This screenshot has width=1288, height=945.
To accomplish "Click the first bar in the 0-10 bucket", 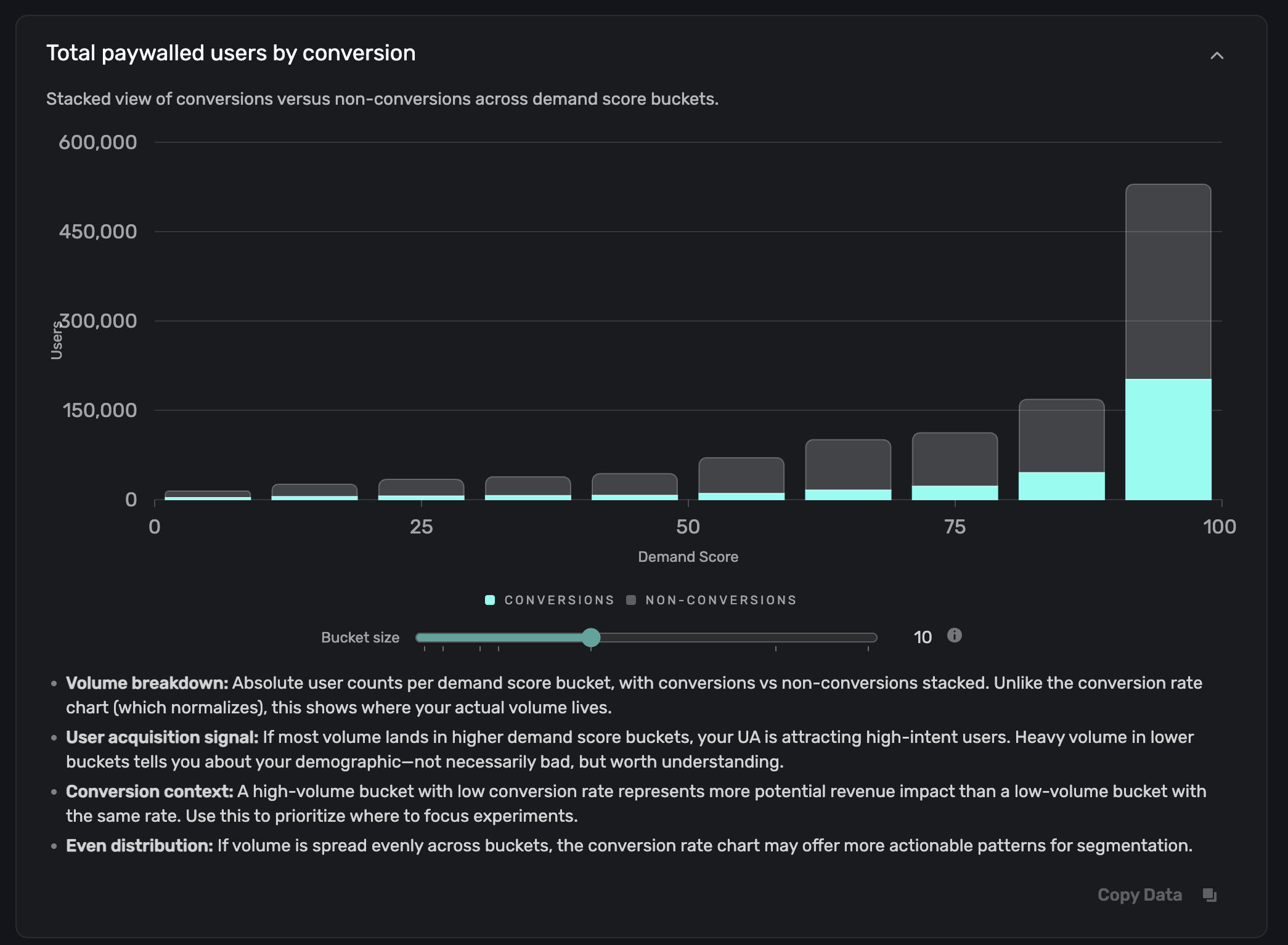I will 208,495.
